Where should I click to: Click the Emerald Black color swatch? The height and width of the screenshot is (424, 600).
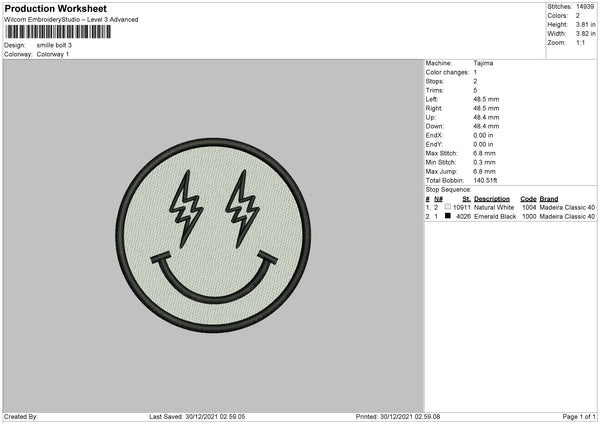tap(448, 216)
